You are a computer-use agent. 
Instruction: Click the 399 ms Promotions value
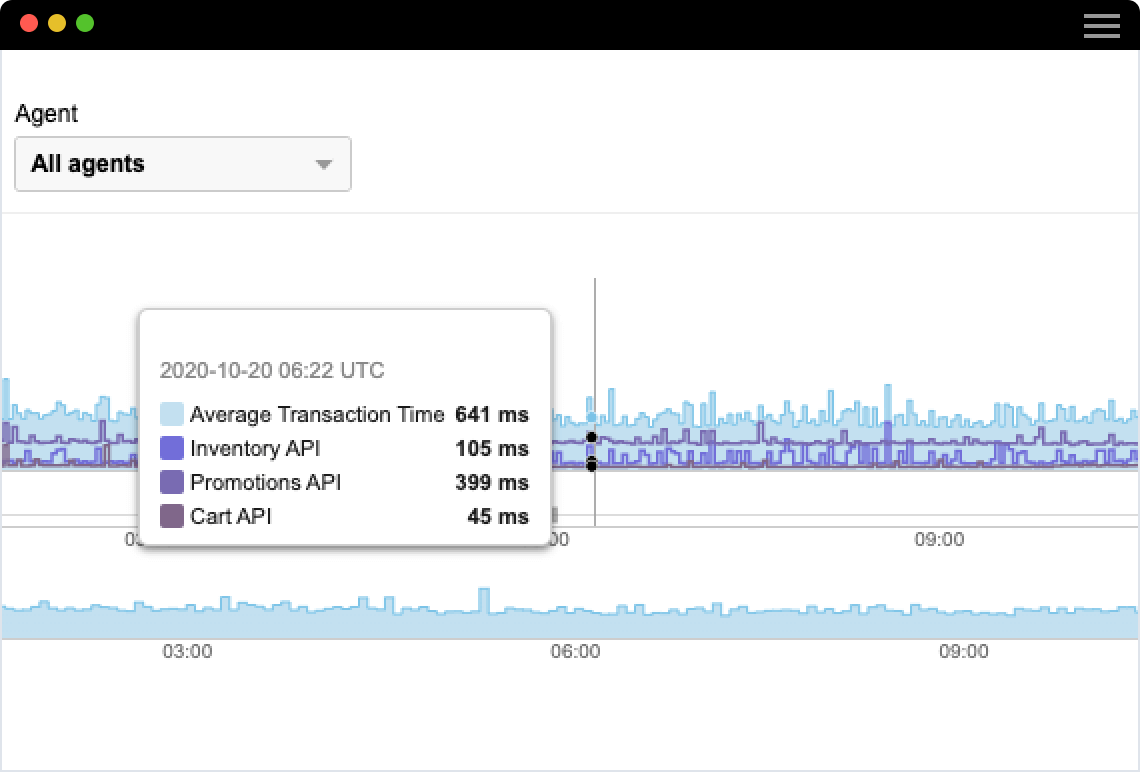(491, 483)
